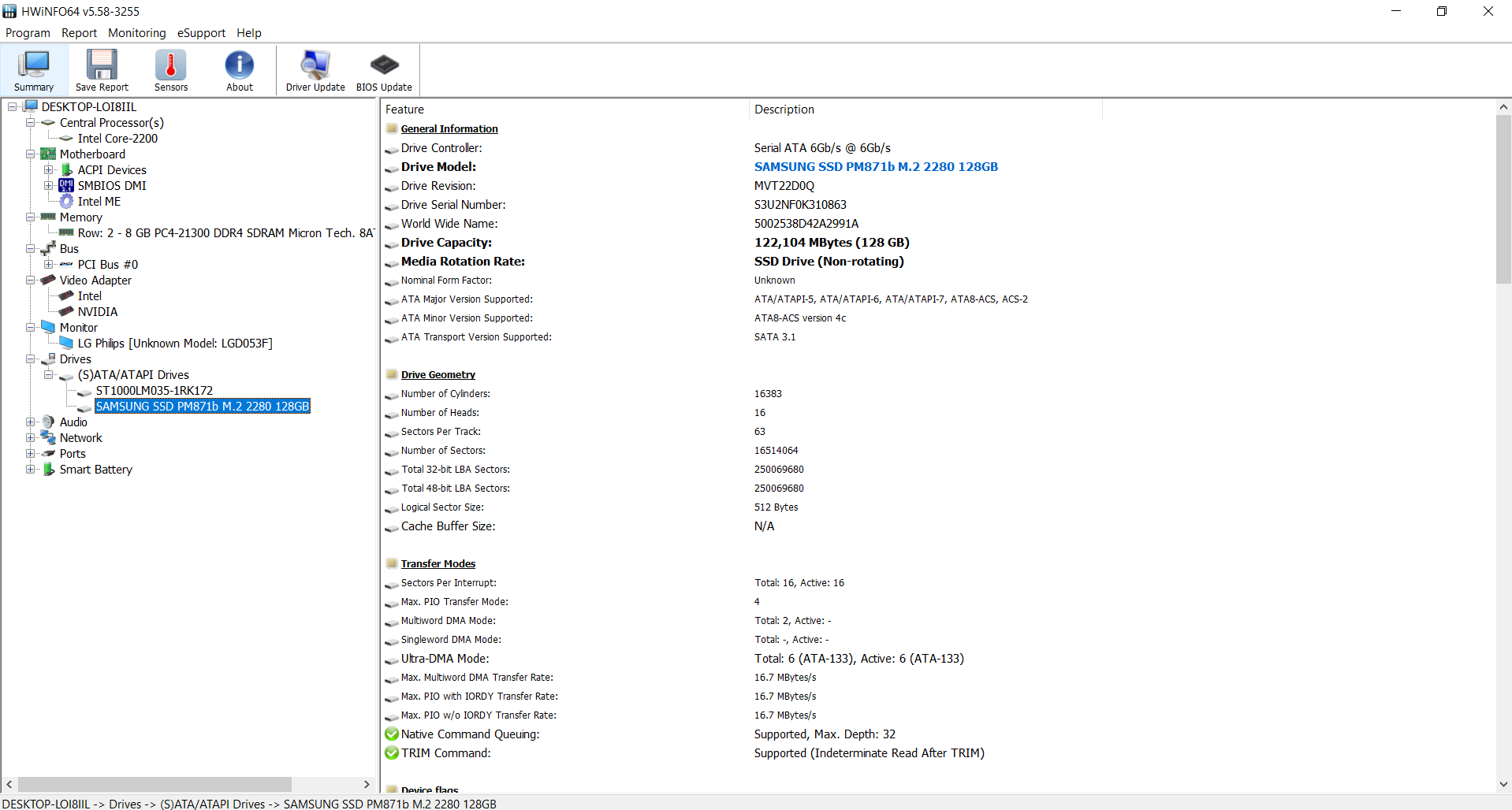Click the HWiNFO64 title bar app icon
Screen dimensions: 1512x810
[9, 11]
